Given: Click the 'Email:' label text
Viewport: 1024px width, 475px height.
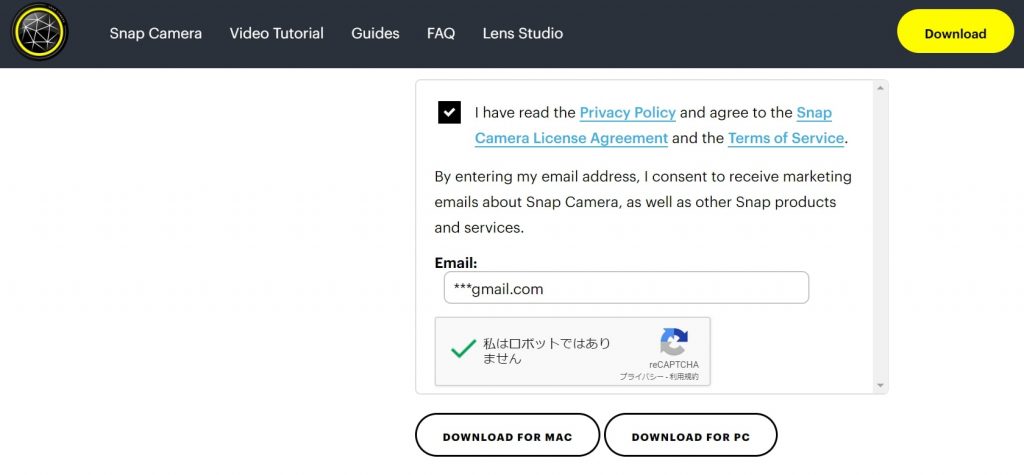Looking at the screenshot, I should [x=456, y=263].
